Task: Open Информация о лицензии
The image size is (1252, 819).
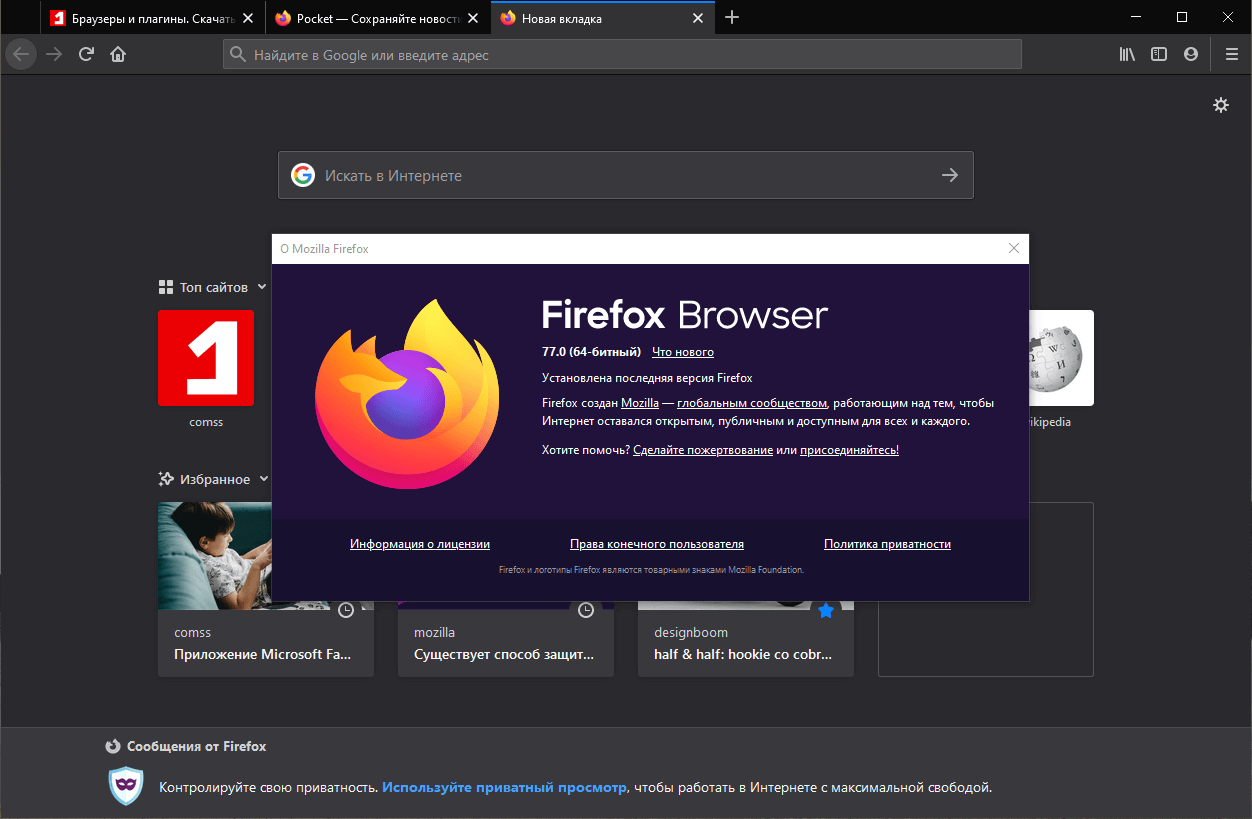Action: point(419,543)
